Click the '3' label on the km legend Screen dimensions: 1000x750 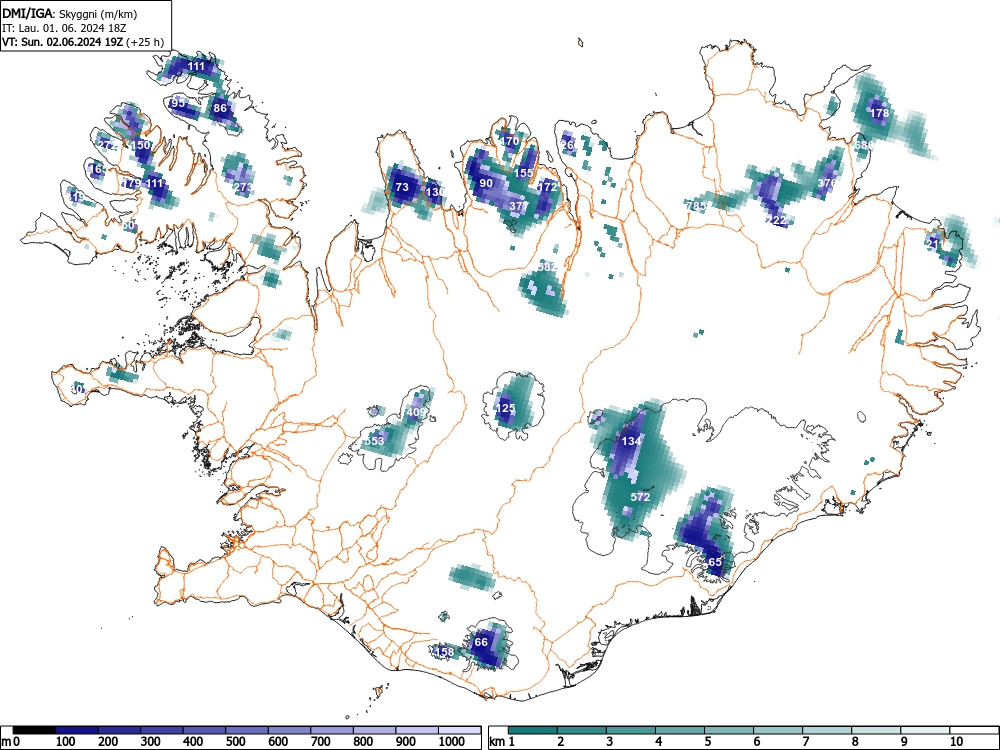pos(609,741)
